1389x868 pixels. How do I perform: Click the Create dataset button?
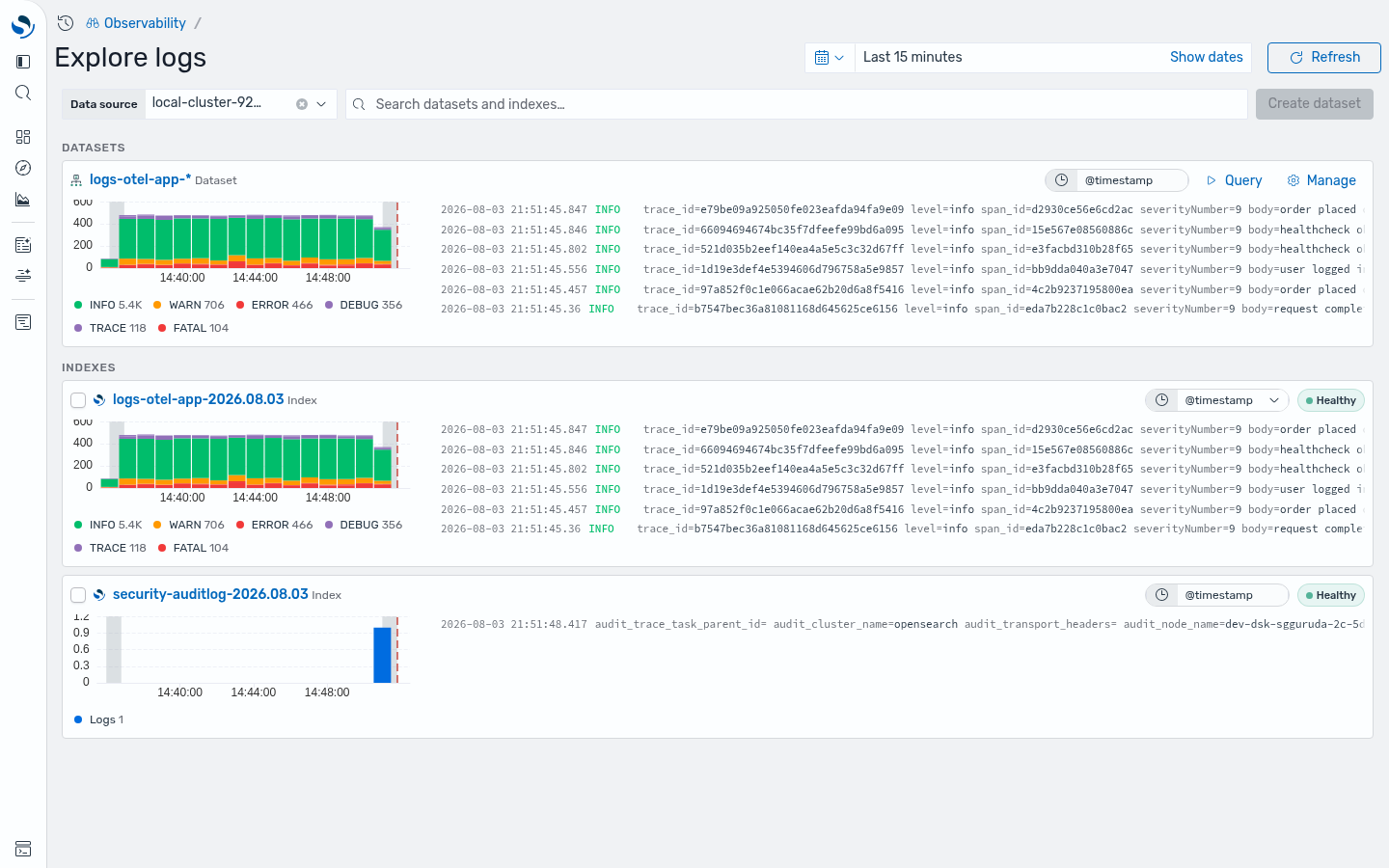(1314, 104)
